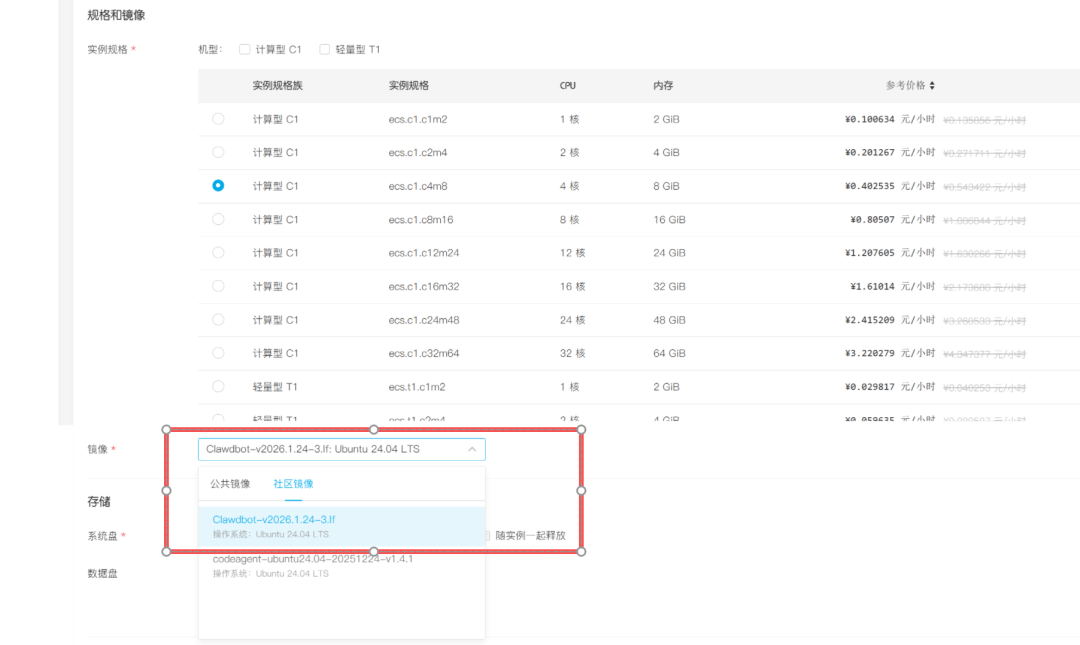Viewport: 1080px width, 645px height.
Task: Select the ecs.t1.c1m2 lightweight radio button
Action: (x=218, y=387)
